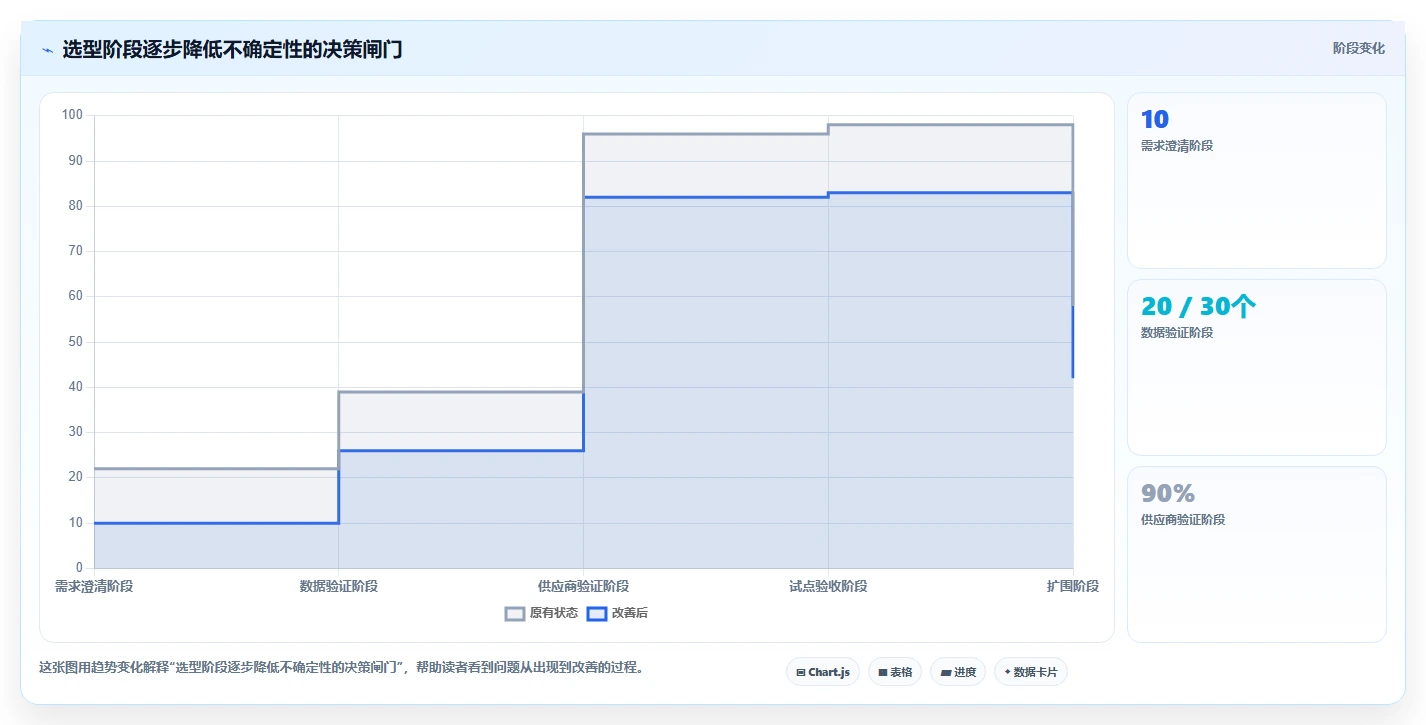This screenshot has width=1426, height=725.
Task: Click the x-axis label 需求澄清阶段
Action: pos(94,586)
